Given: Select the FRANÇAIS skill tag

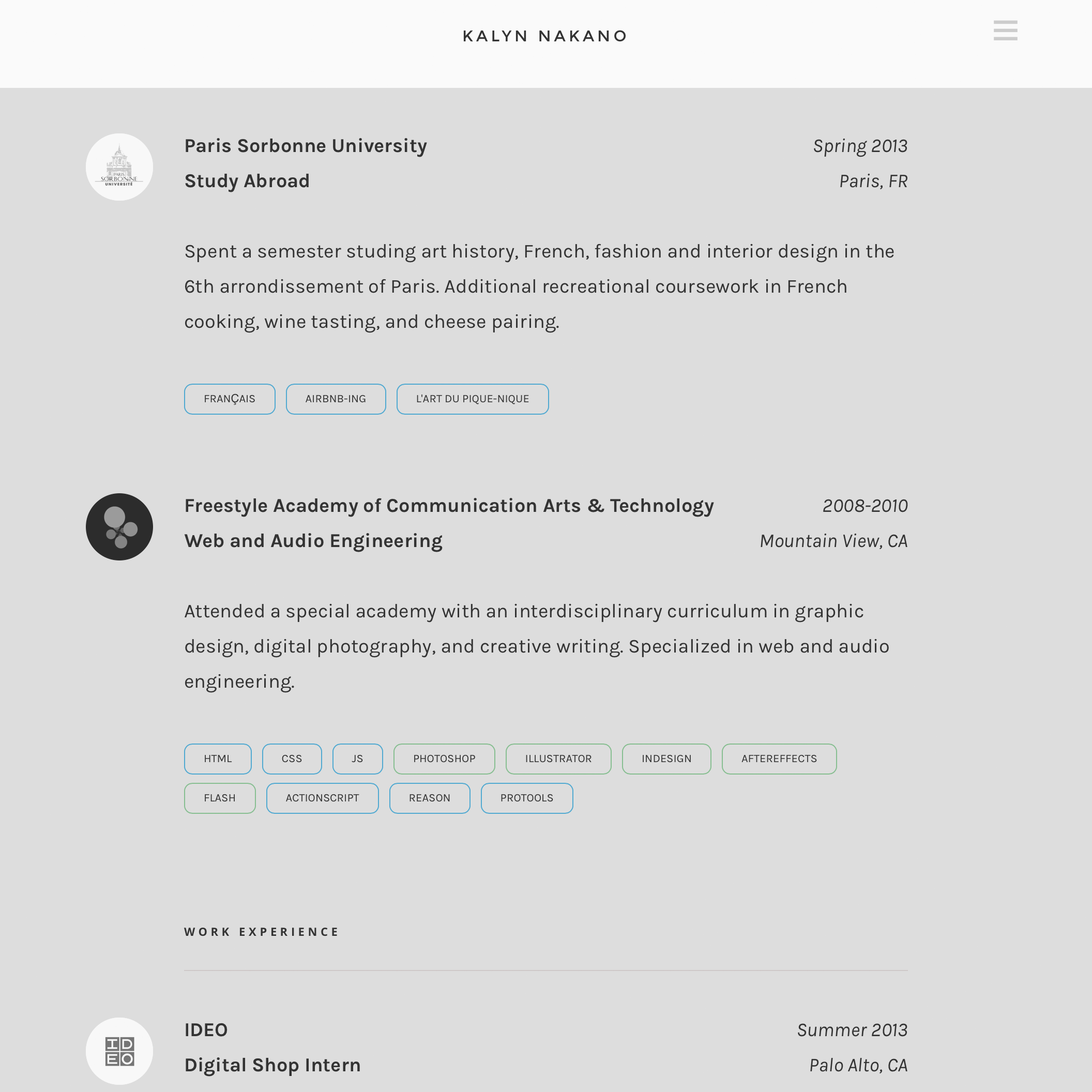Looking at the screenshot, I should coord(230,399).
